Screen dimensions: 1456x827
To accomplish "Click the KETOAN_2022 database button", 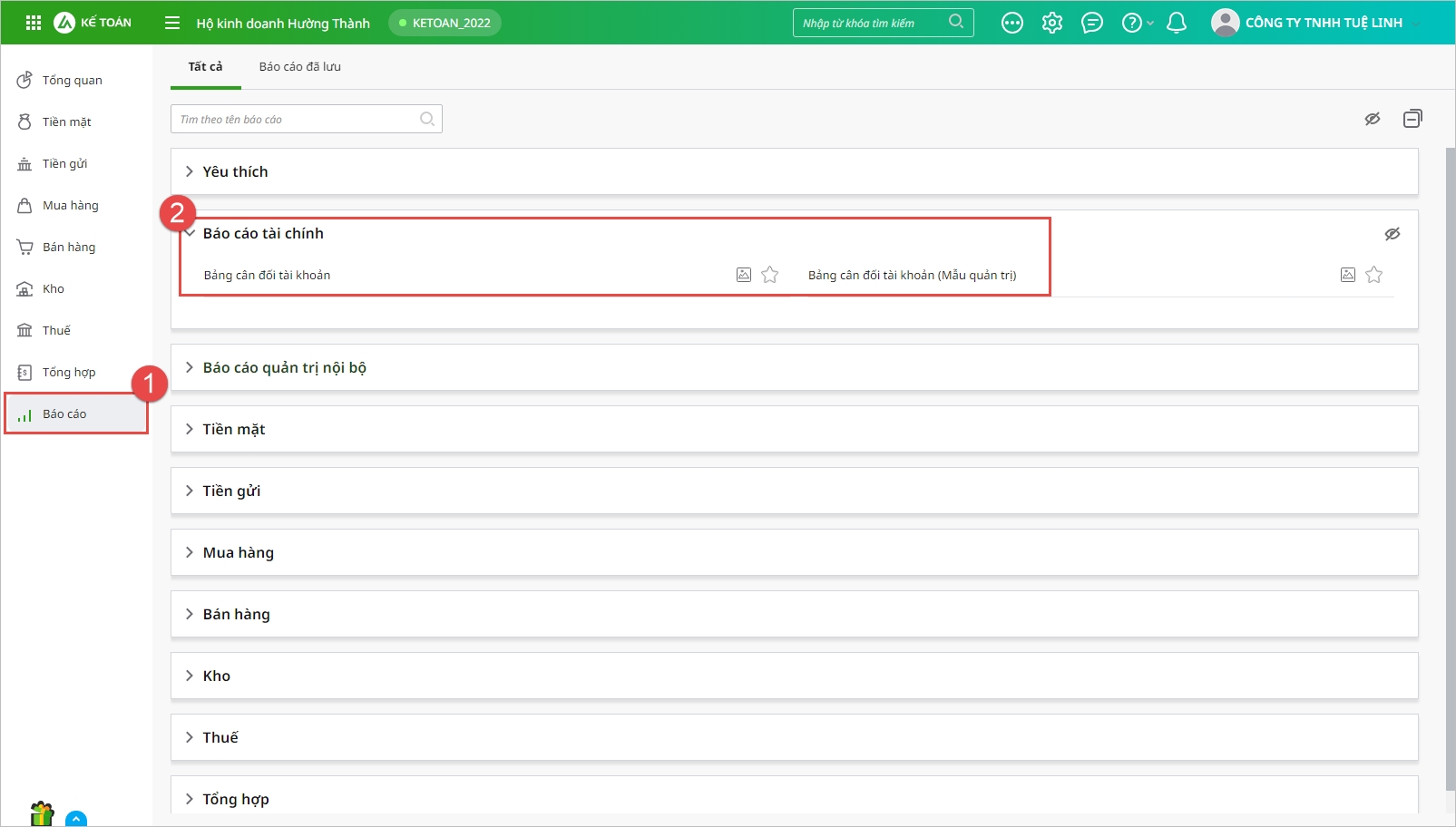I will click(x=445, y=23).
